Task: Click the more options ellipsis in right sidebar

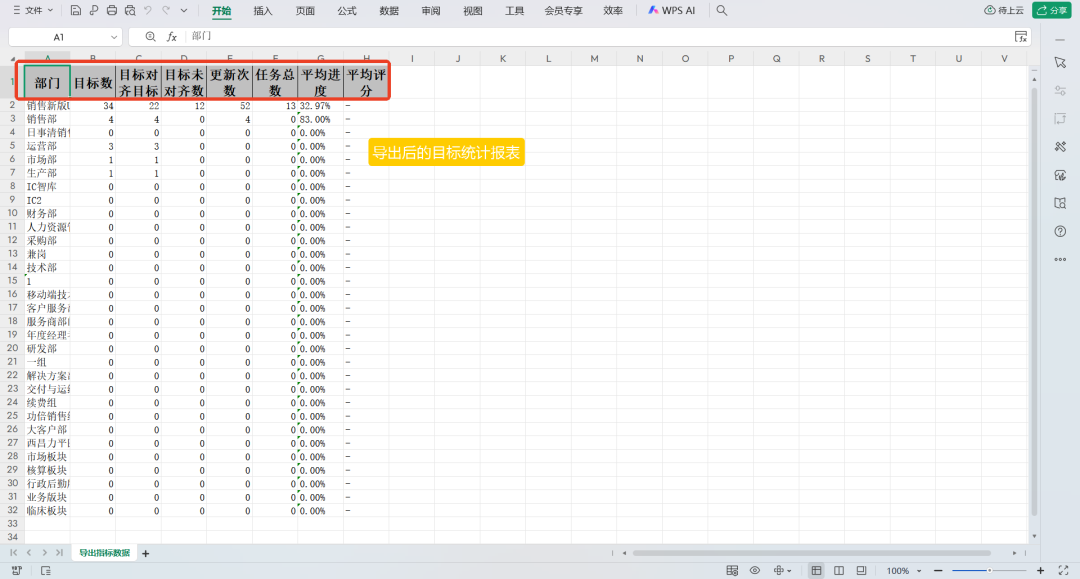Action: pos(1060,260)
